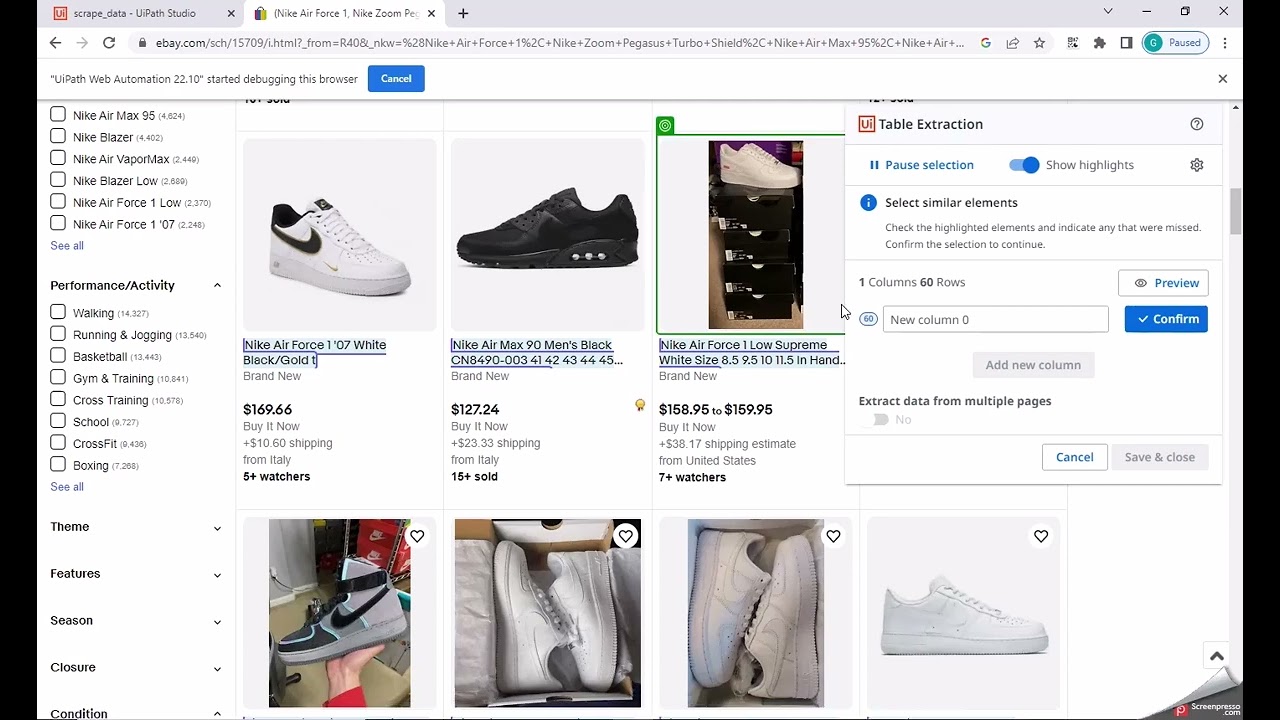The height and width of the screenshot is (720, 1280).
Task: Click Confirm in Table Extraction
Action: pyautogui.click(x=1166, y=319)
